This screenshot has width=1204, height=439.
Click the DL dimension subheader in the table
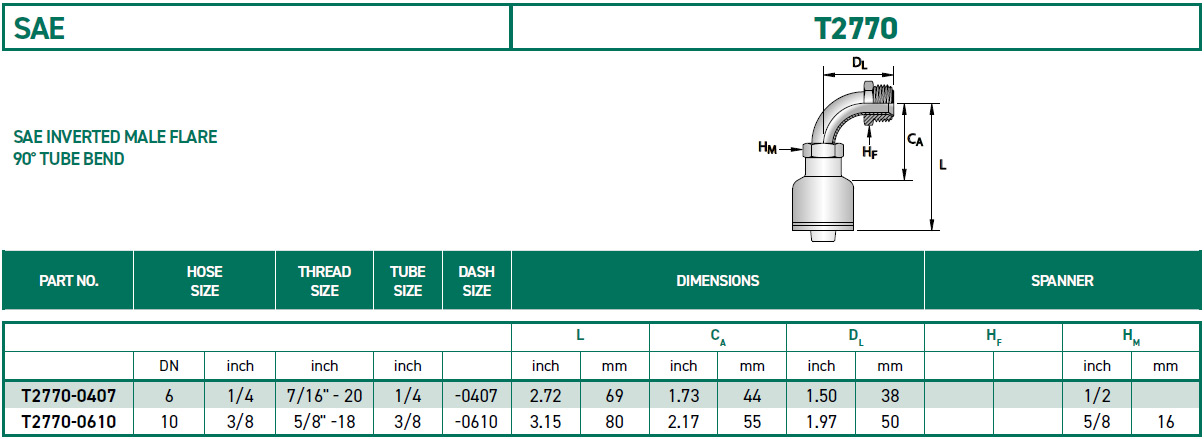[x=856, y=338]
